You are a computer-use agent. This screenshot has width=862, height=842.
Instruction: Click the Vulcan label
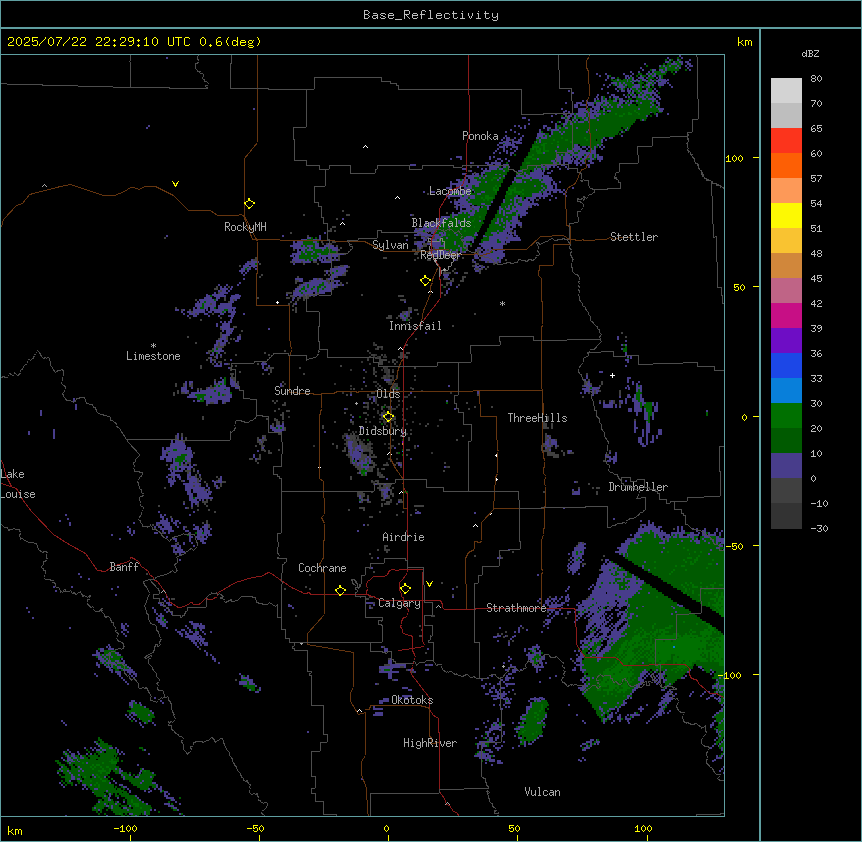pos(542,792)
